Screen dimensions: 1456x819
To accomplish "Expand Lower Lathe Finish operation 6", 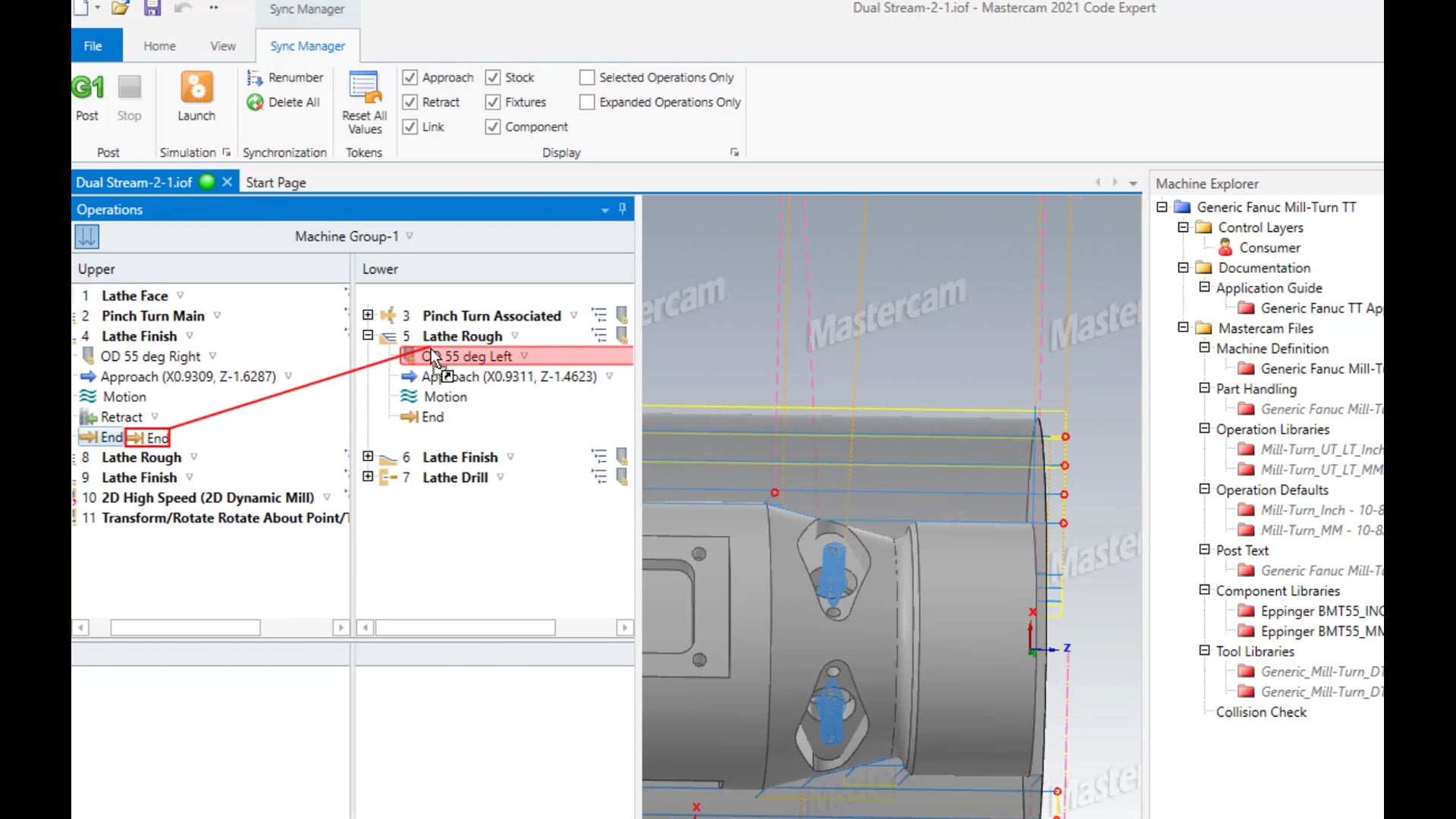I will point(368,456).
